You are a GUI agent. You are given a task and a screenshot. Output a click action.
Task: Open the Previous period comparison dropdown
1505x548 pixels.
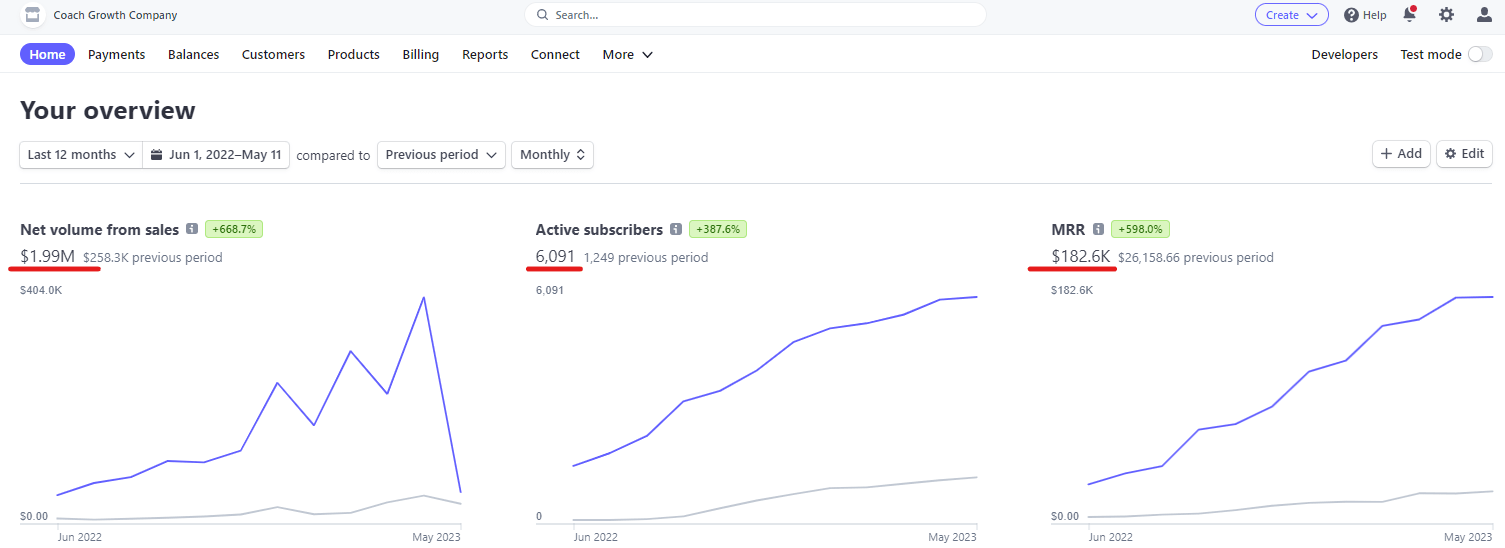pos(441,155)
